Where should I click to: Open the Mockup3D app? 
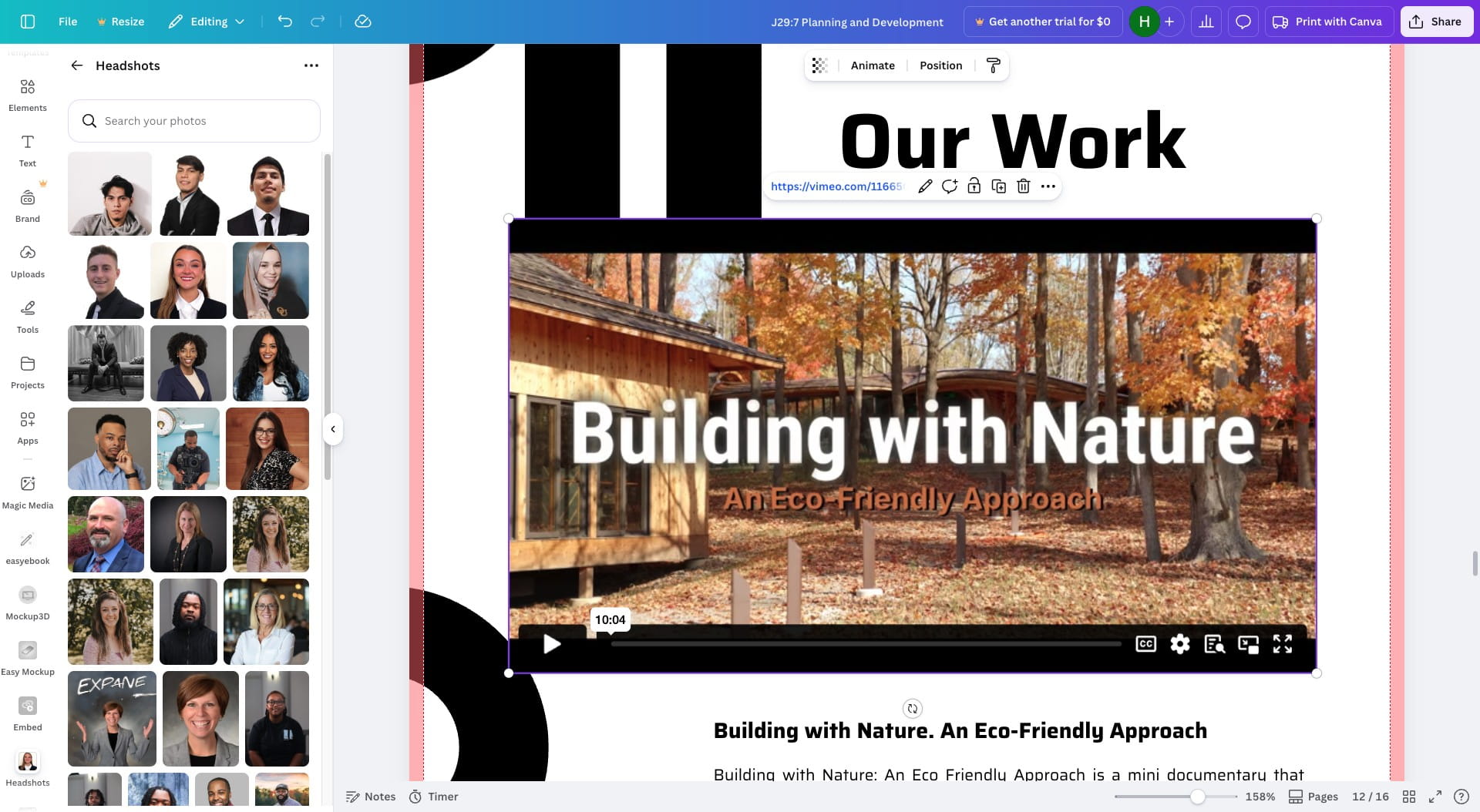click(x=28, y=604)
